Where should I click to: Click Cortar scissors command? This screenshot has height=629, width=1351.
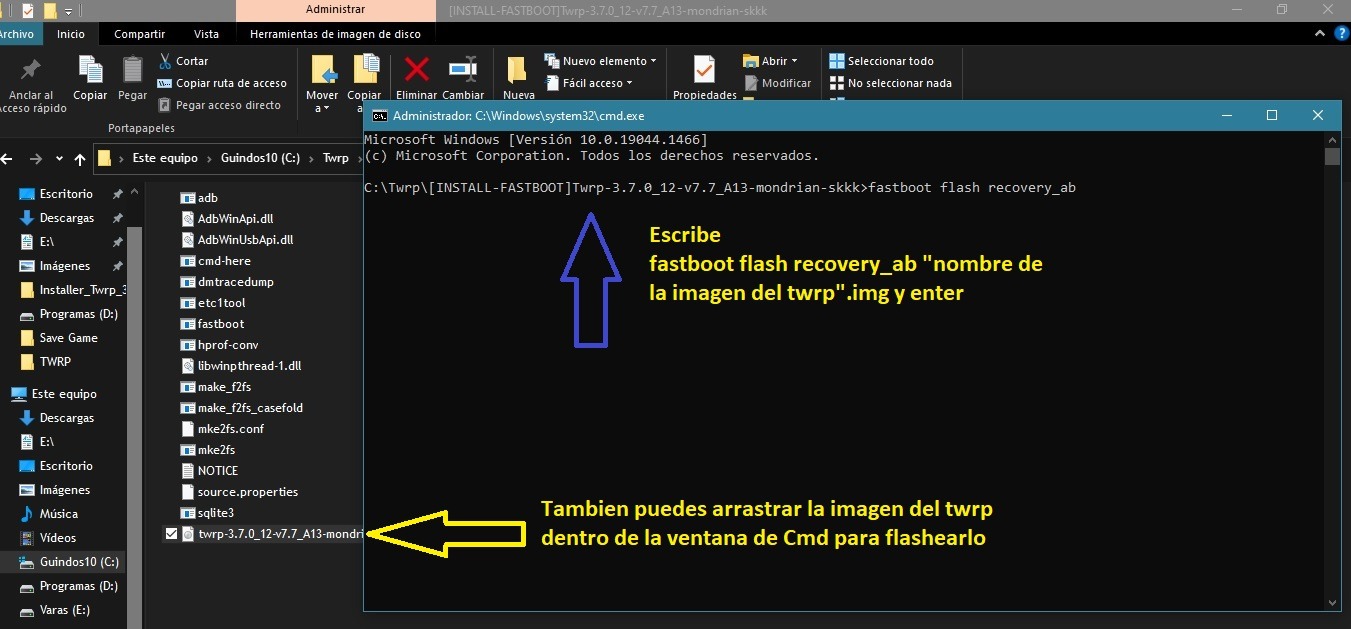tap(183, 61)
